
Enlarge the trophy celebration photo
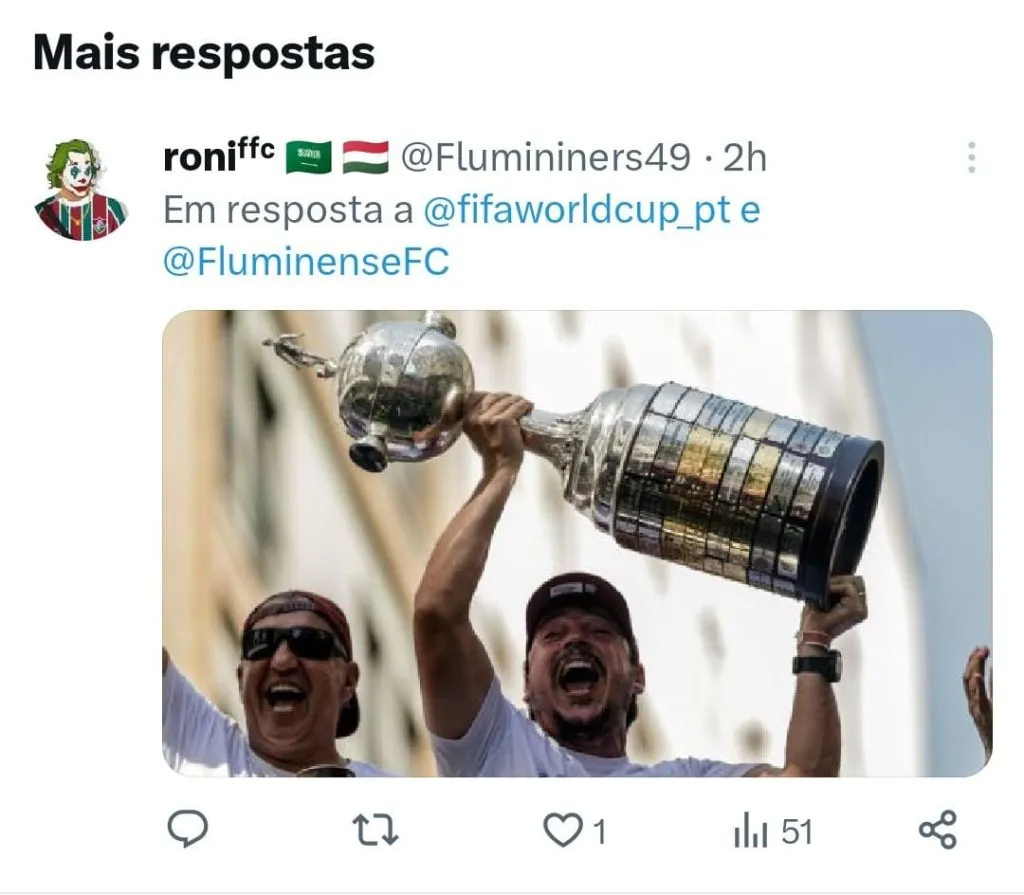(x=577, y=544)
